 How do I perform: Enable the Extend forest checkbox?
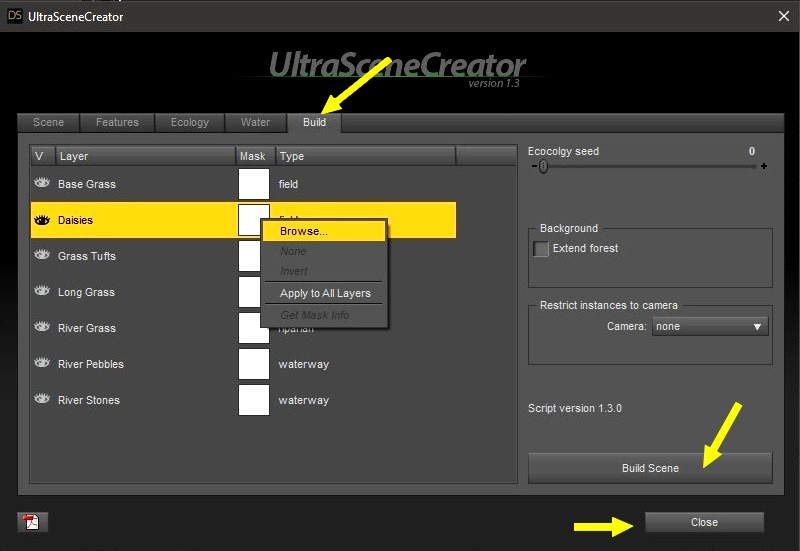pos(541,248)
